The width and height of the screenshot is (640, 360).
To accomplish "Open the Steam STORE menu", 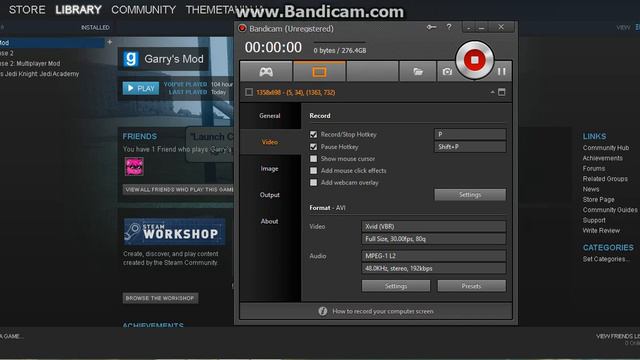I will (x=27, y=9).
